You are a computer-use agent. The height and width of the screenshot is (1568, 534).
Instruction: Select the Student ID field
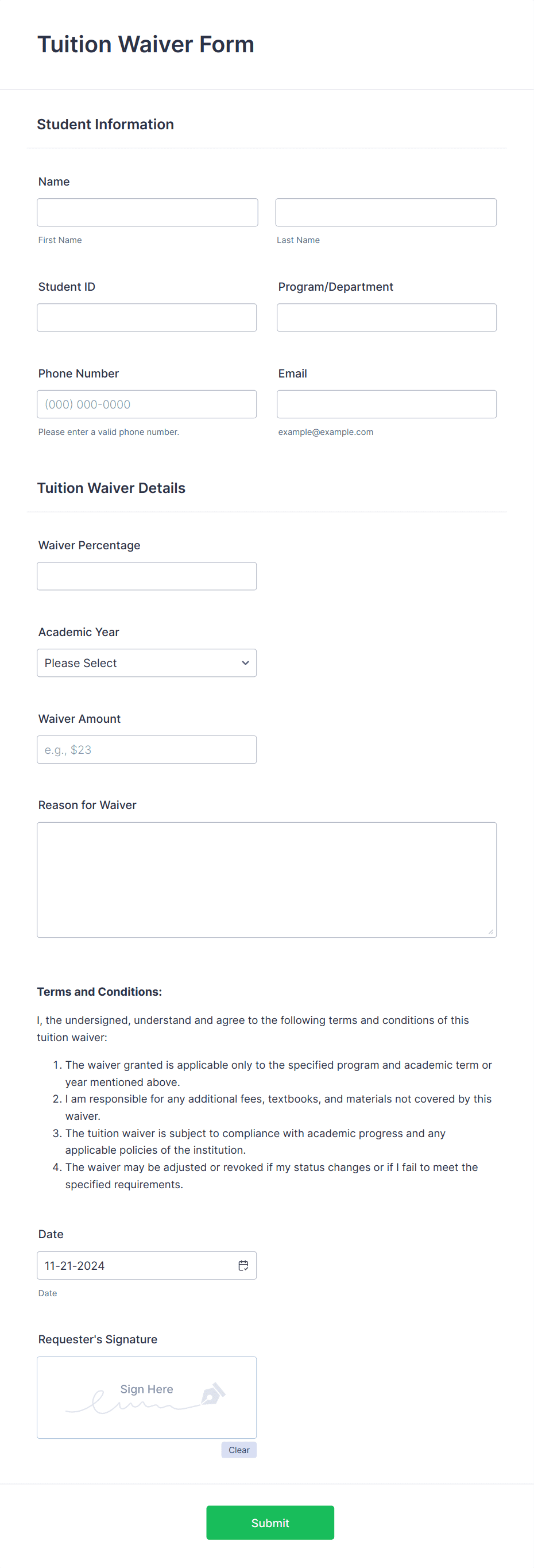click(146, 317)
